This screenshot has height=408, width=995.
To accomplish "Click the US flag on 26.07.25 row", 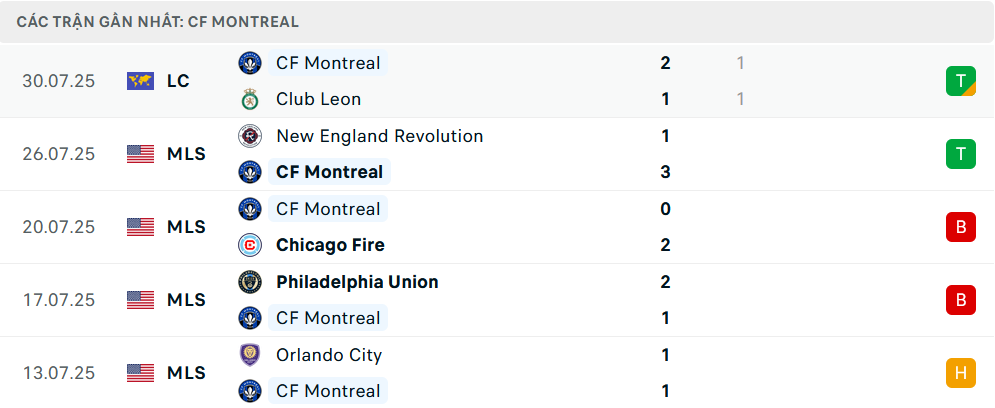I will 140,154.
